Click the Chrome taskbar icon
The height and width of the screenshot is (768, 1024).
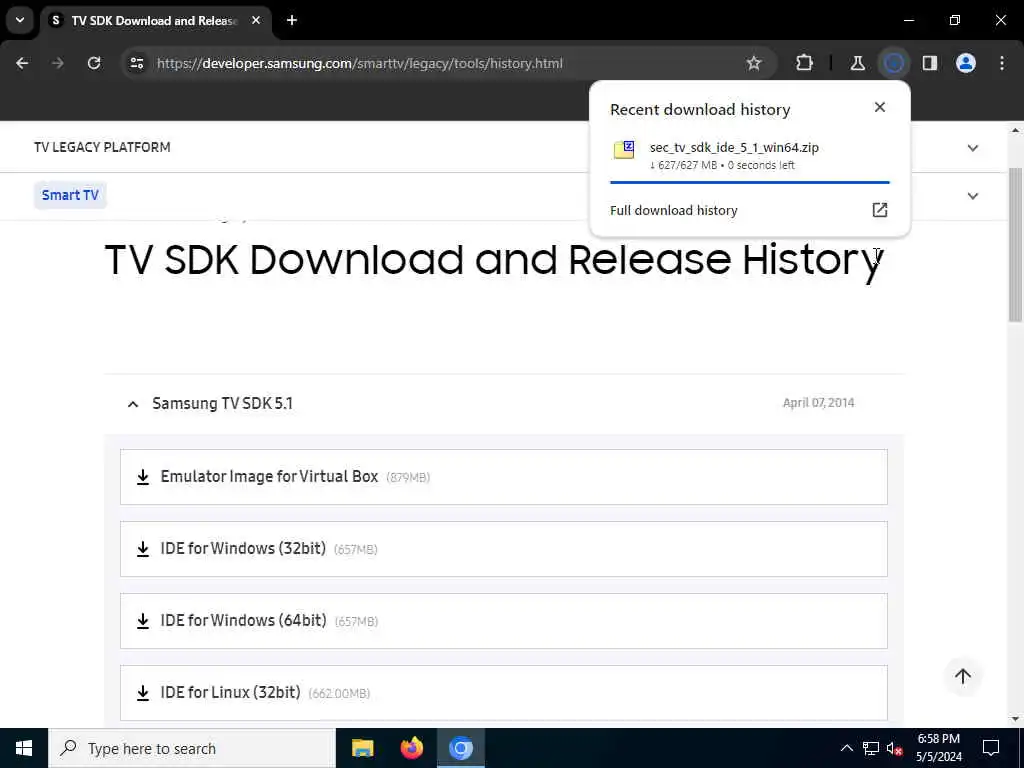[460, 748]
